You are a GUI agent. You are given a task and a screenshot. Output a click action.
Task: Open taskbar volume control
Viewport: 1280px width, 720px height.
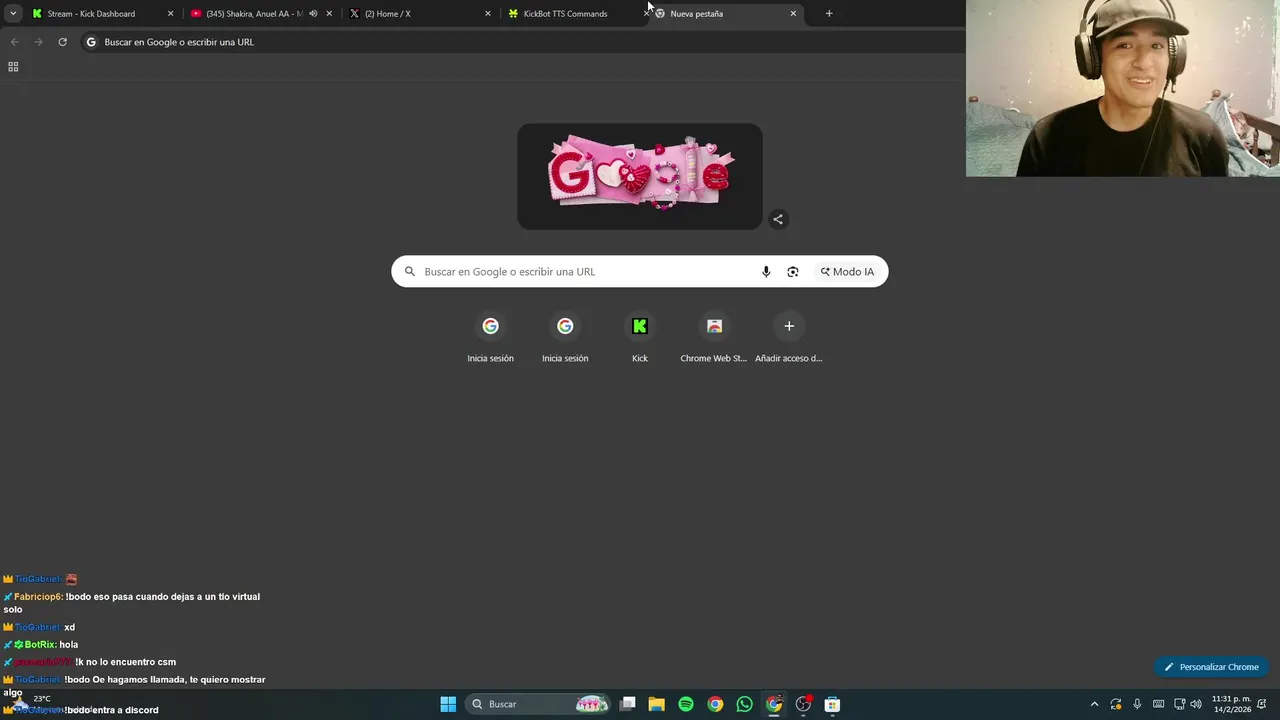[1196, 704]
